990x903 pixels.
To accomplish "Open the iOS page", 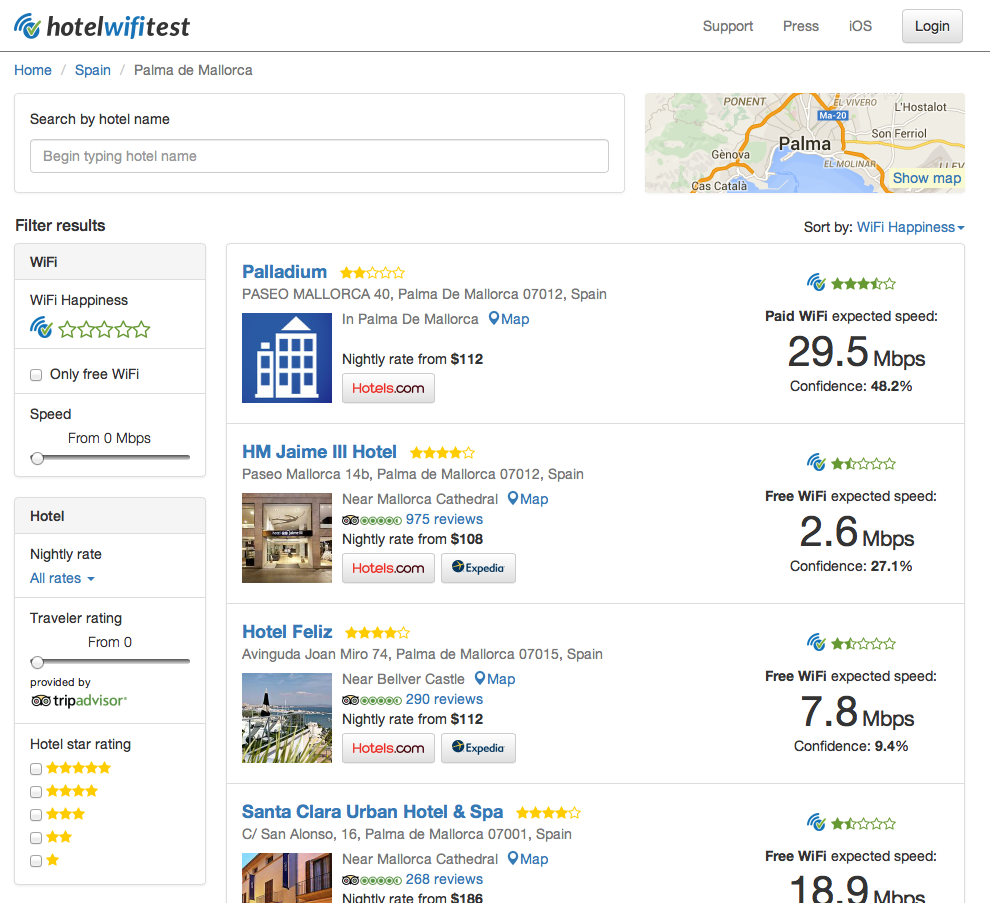I will 860,26.
